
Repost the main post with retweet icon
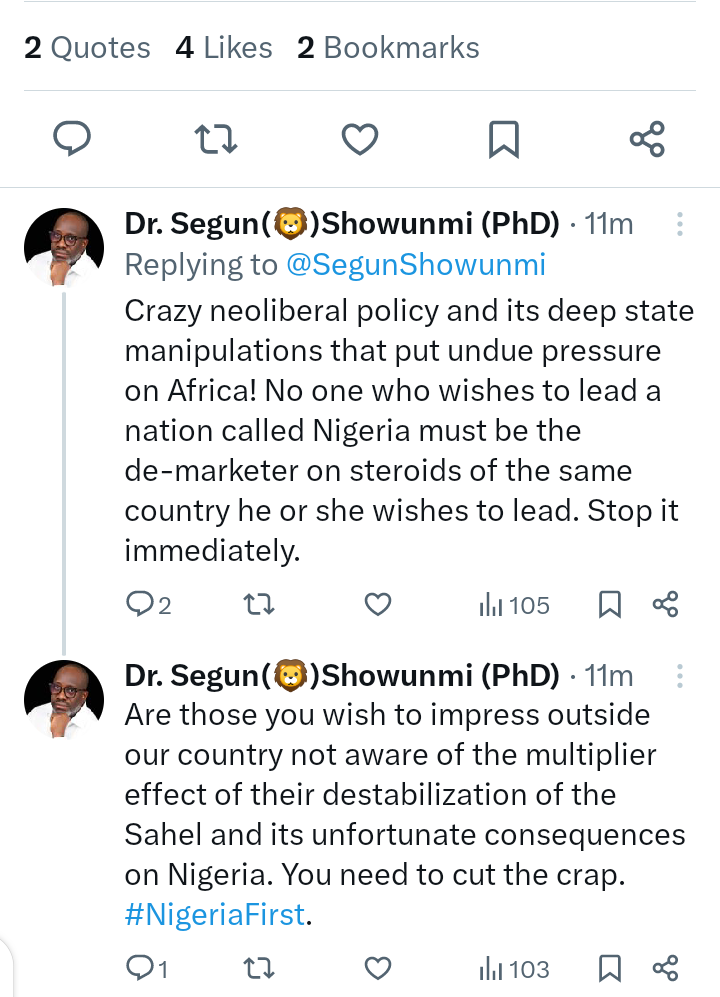(216, 139)
